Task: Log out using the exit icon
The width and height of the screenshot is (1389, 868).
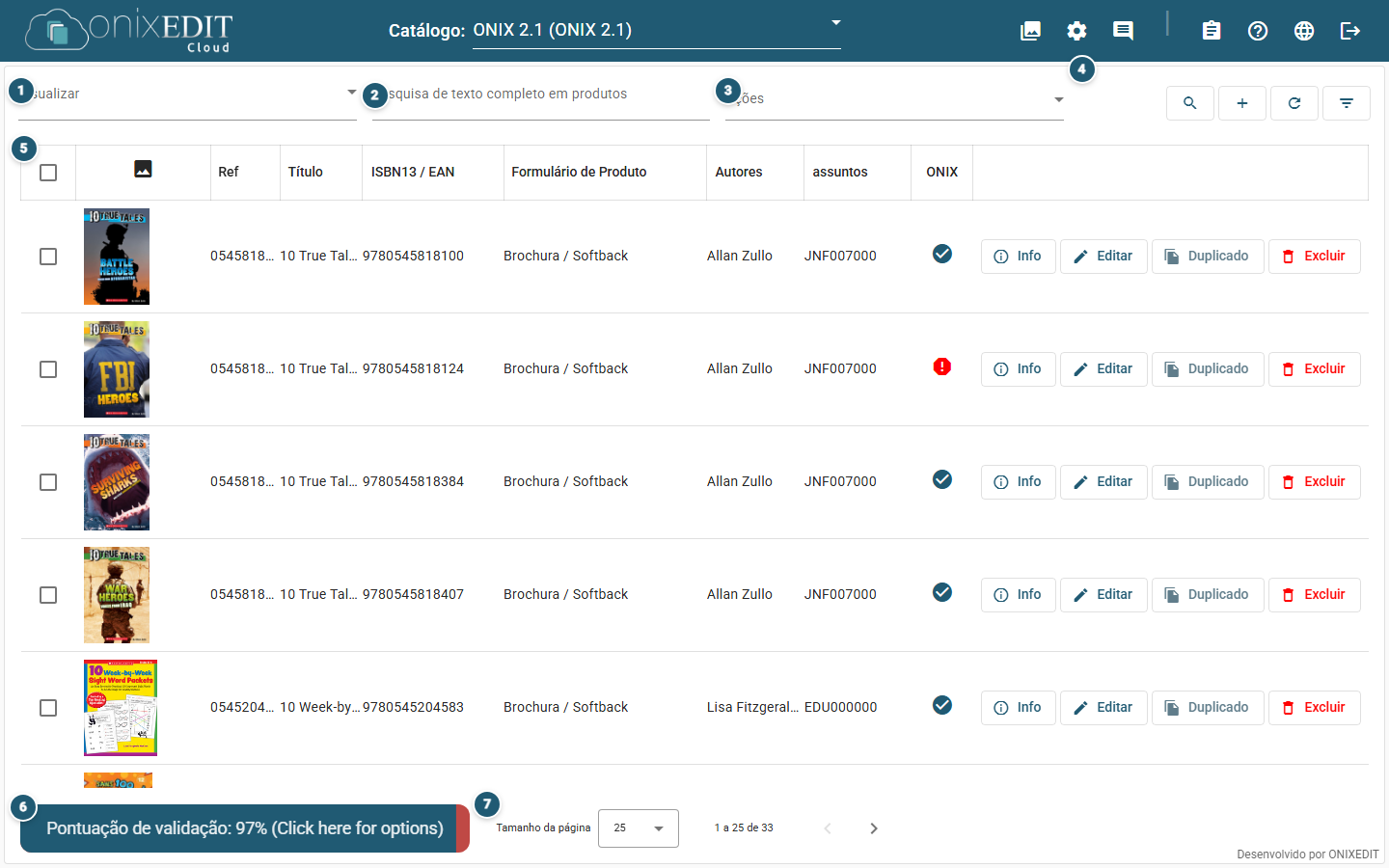Action: 1350,31
